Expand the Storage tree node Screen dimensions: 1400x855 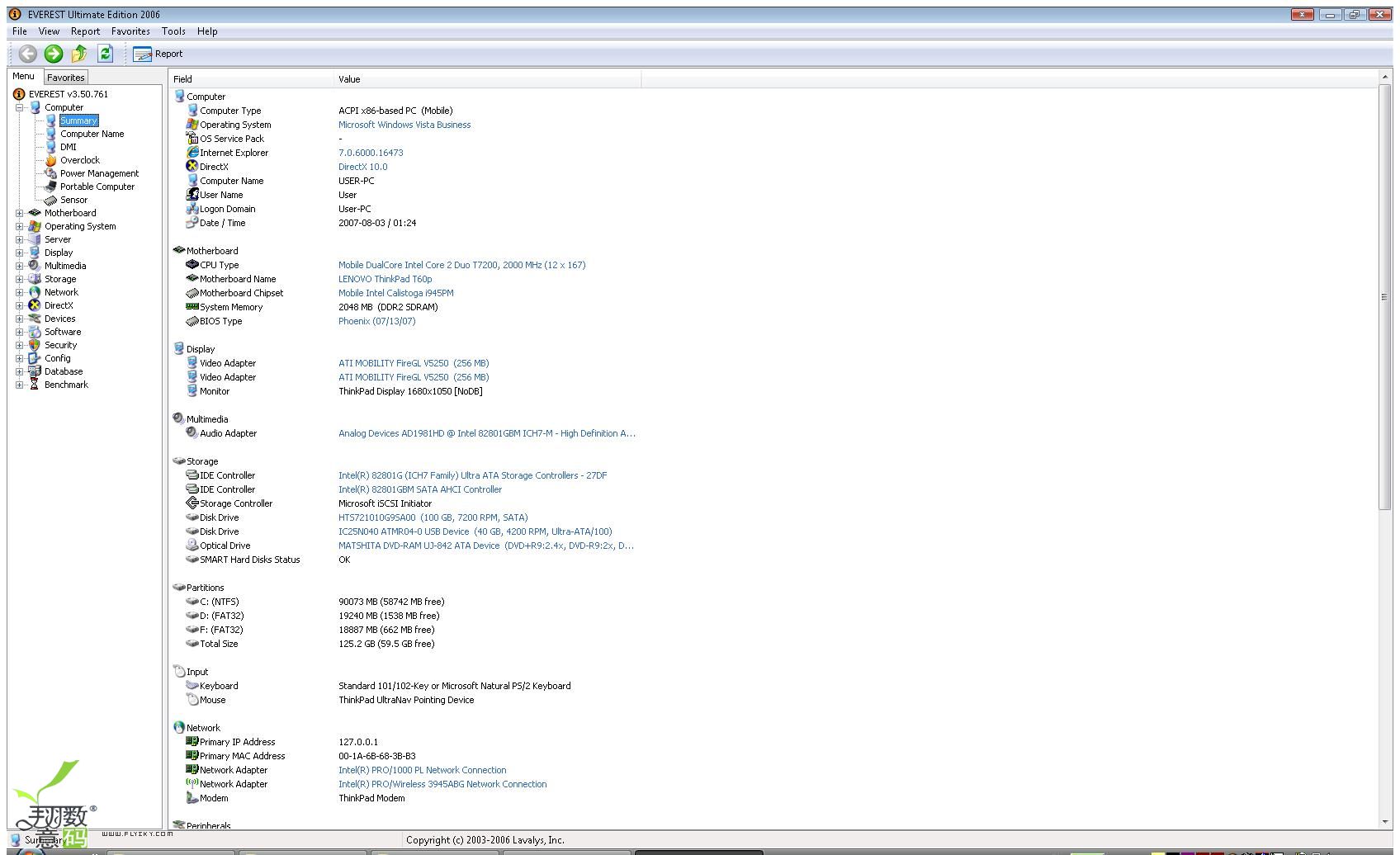pos(20,279)
